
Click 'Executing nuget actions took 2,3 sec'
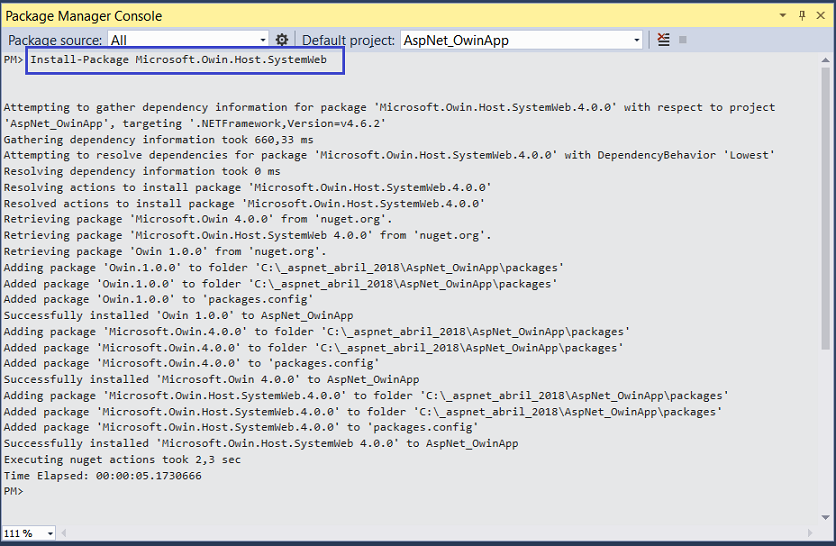(x=122, y=459)
